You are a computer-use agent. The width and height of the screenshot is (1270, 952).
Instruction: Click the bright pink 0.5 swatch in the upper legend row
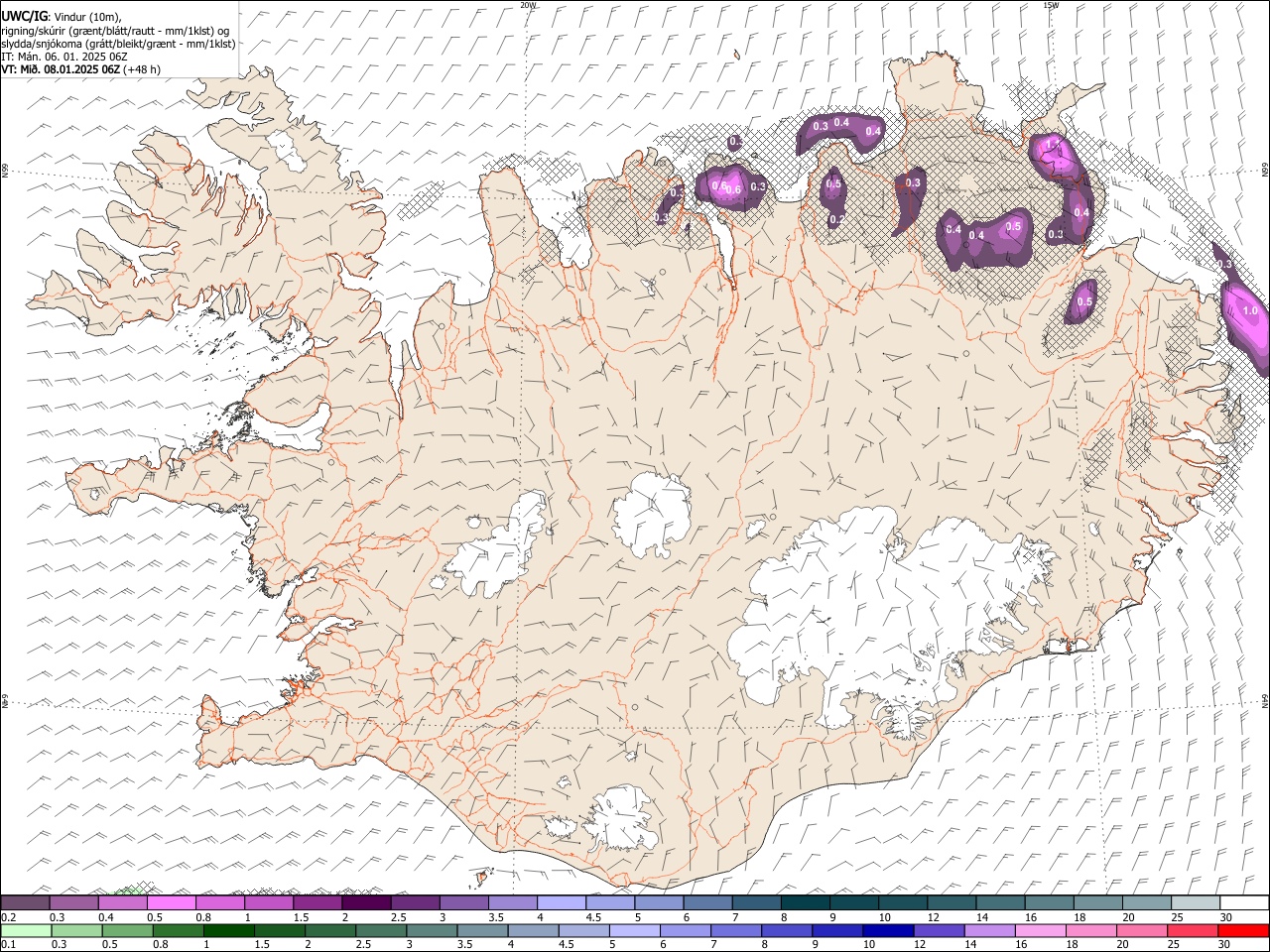[x=172, y=902]
